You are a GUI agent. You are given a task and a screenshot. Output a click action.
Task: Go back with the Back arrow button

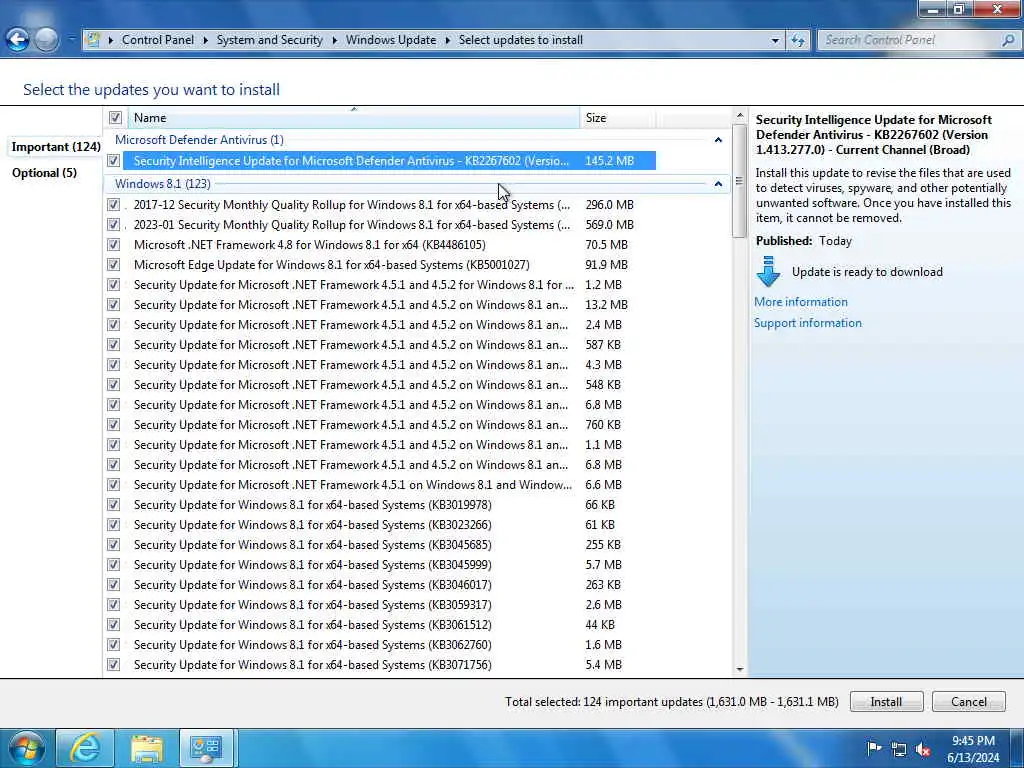(x=18, y=40)
